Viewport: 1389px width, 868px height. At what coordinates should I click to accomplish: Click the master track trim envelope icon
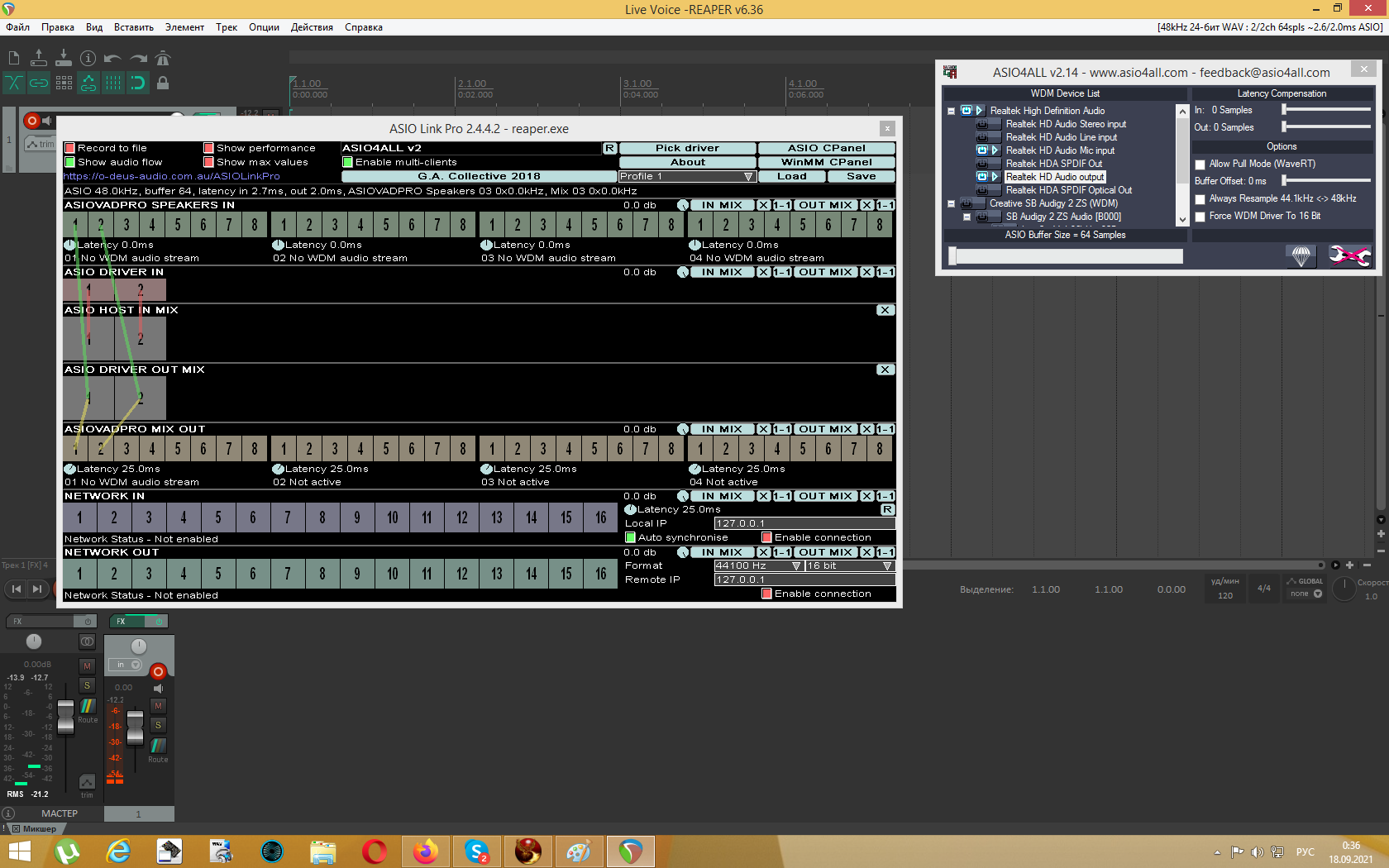coord(87,782)
